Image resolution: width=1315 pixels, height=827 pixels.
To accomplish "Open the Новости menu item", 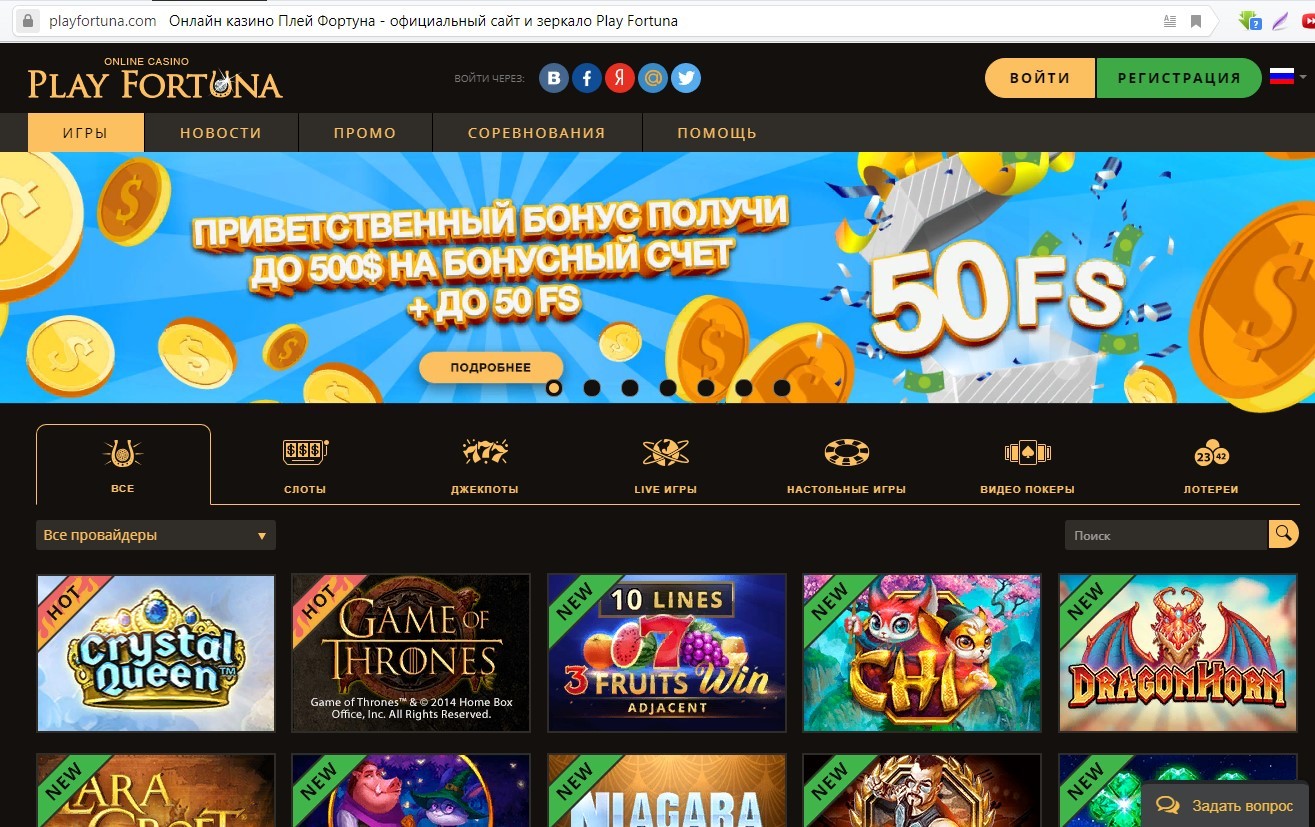I will pos(221,132).
